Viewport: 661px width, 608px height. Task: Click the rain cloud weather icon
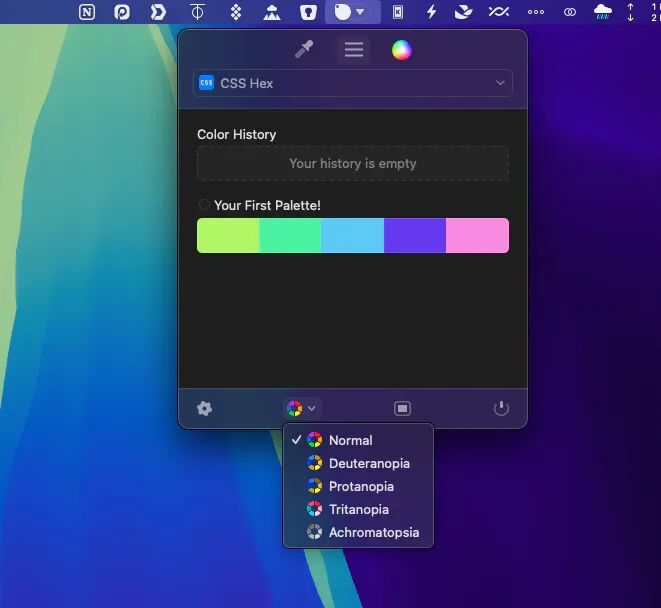click(x=602, y=12)
